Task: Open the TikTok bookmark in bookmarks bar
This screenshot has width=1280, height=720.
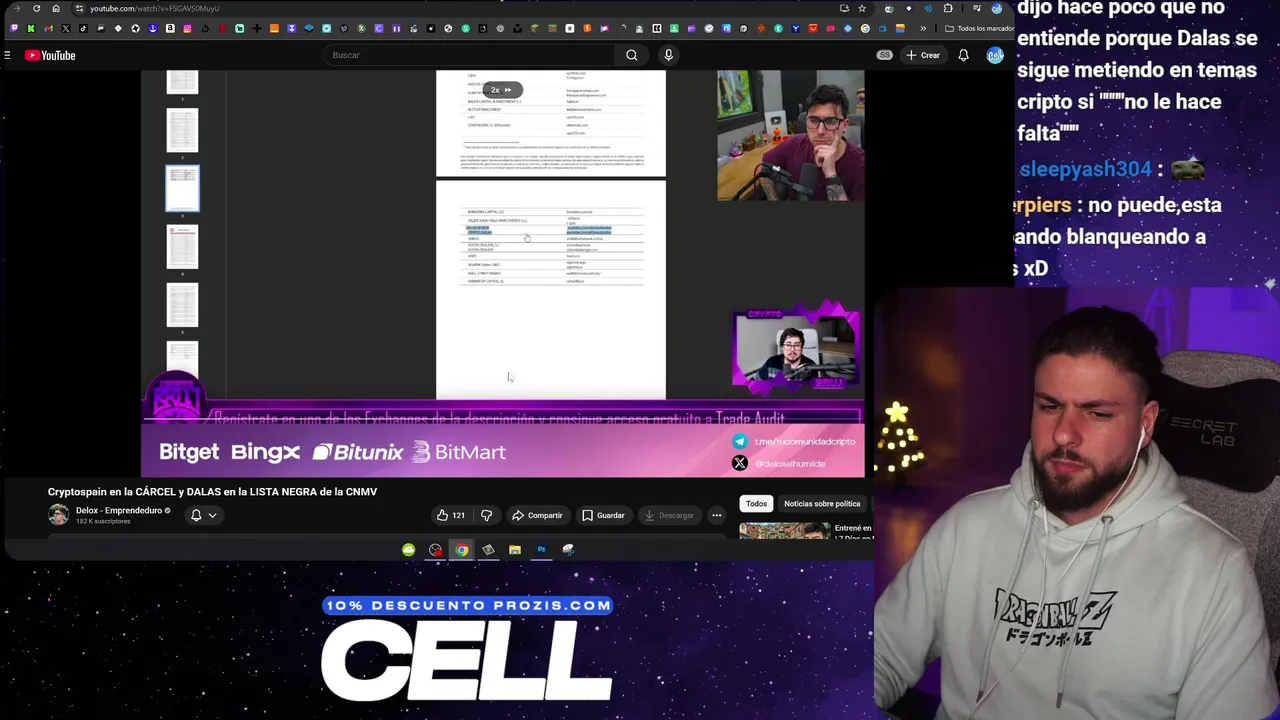Action: pos(83,28)
